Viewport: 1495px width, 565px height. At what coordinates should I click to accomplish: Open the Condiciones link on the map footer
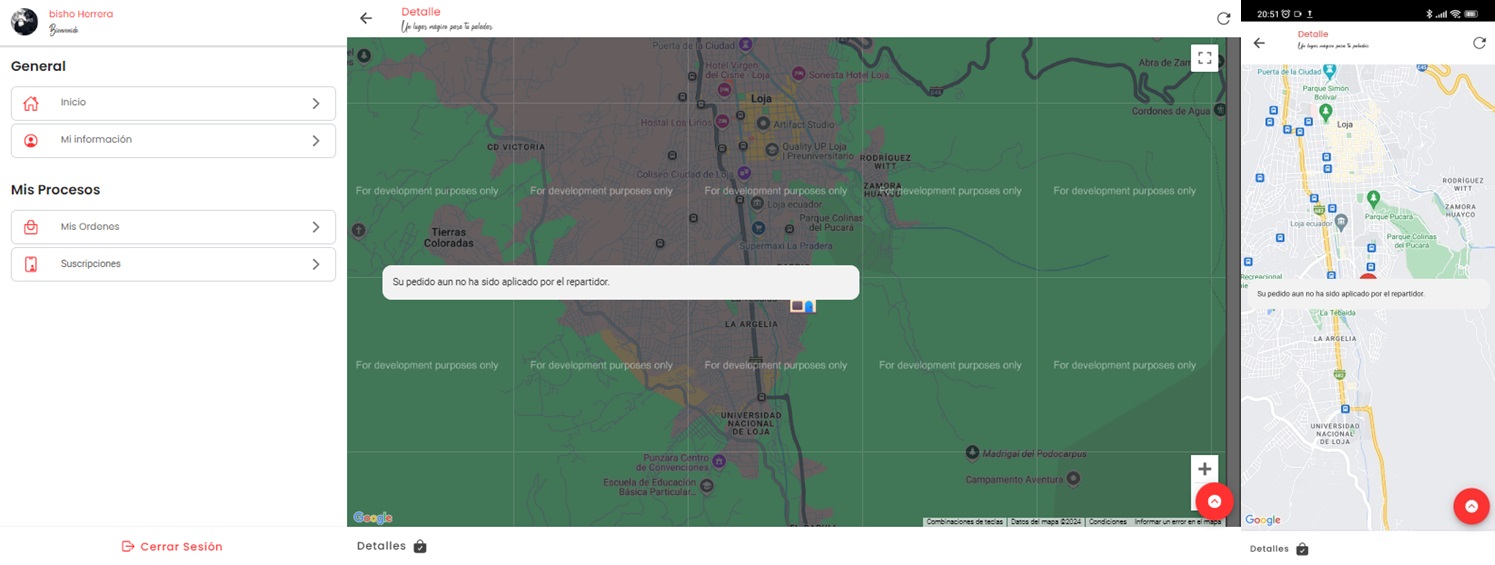pyautogui.click(x=1107, y=522)
